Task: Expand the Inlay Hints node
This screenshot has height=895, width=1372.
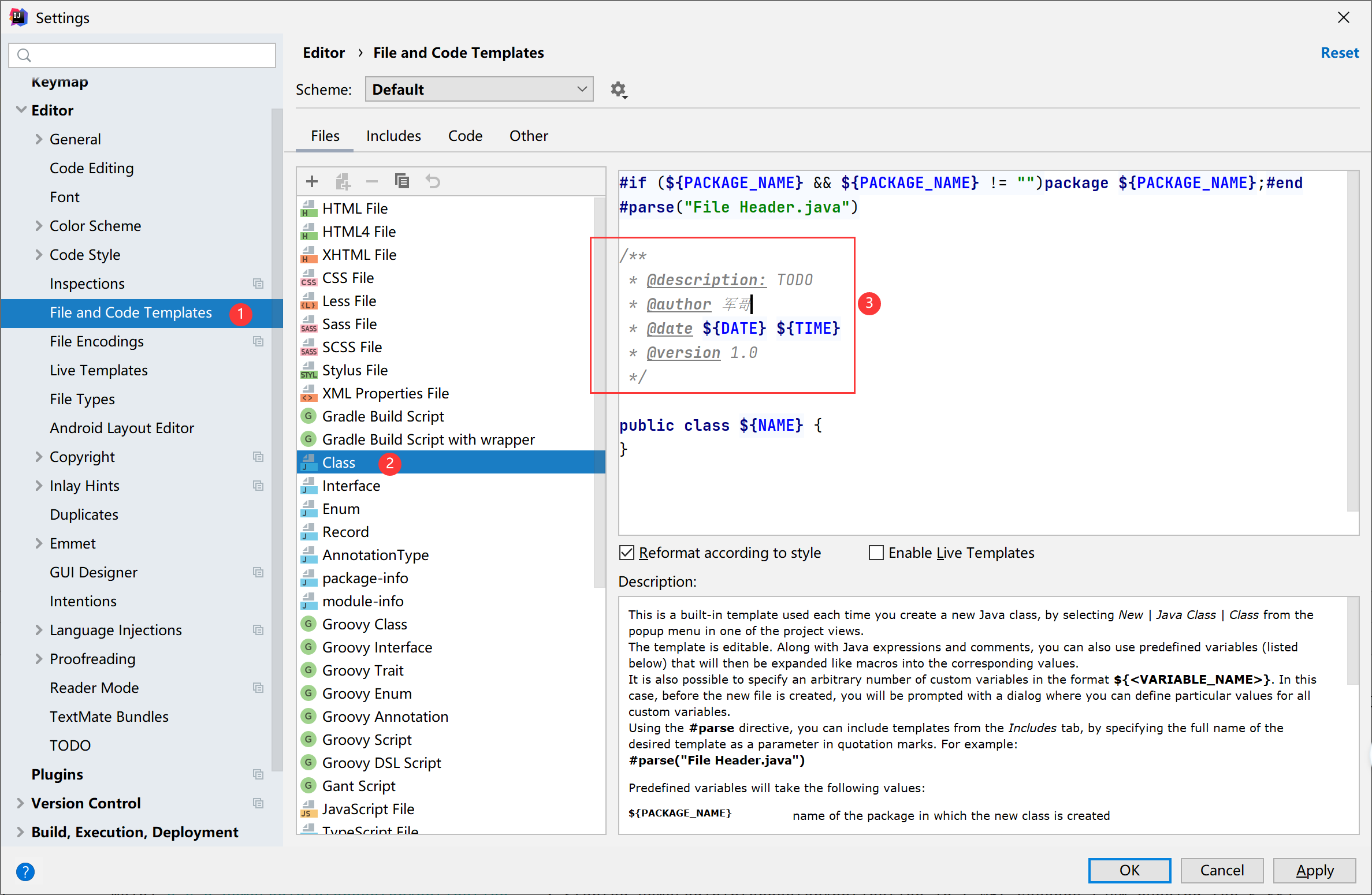Action: (x=39, y=486)
